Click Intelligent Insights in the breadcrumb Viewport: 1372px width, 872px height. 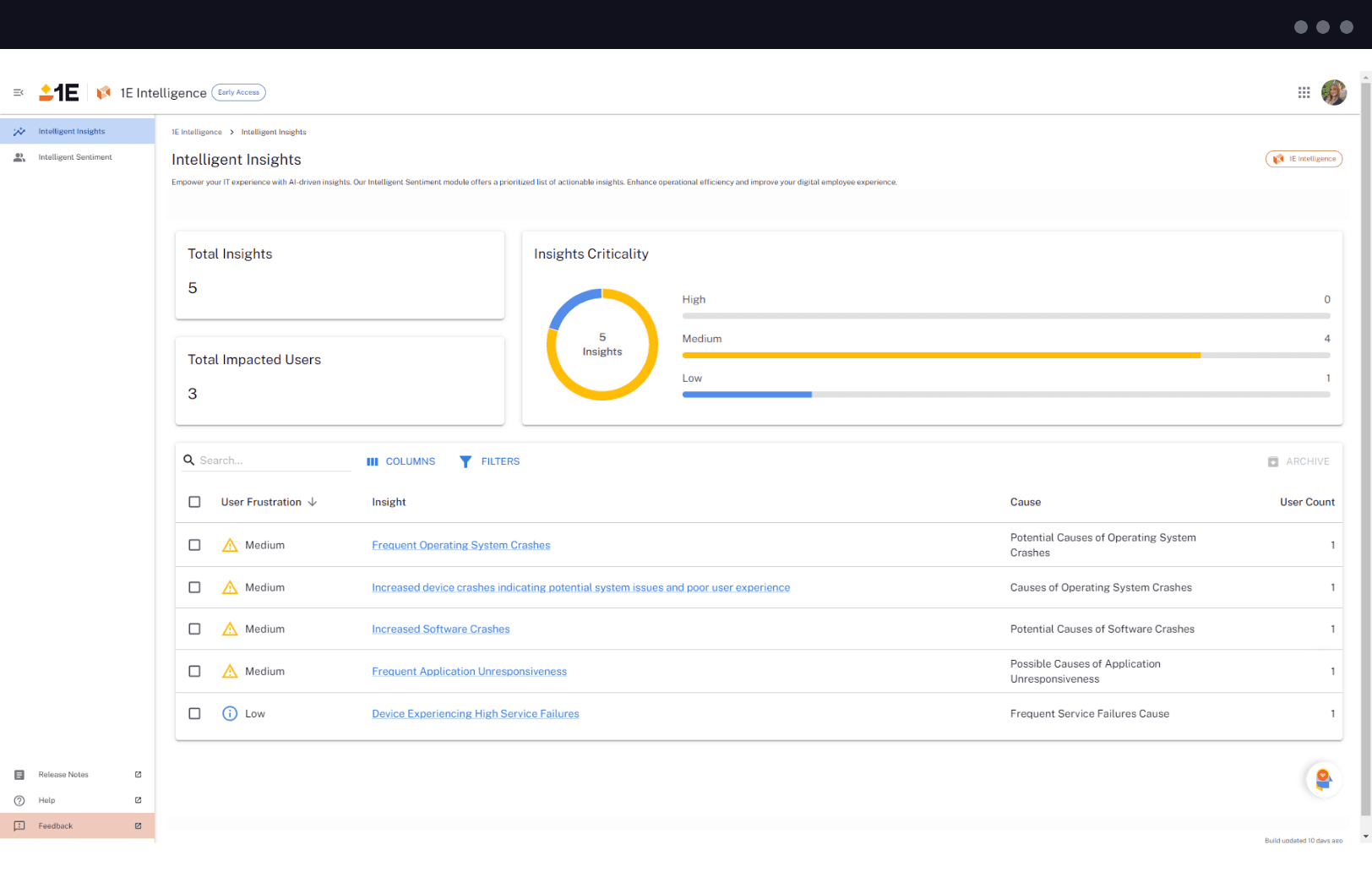tap(274, 132)
